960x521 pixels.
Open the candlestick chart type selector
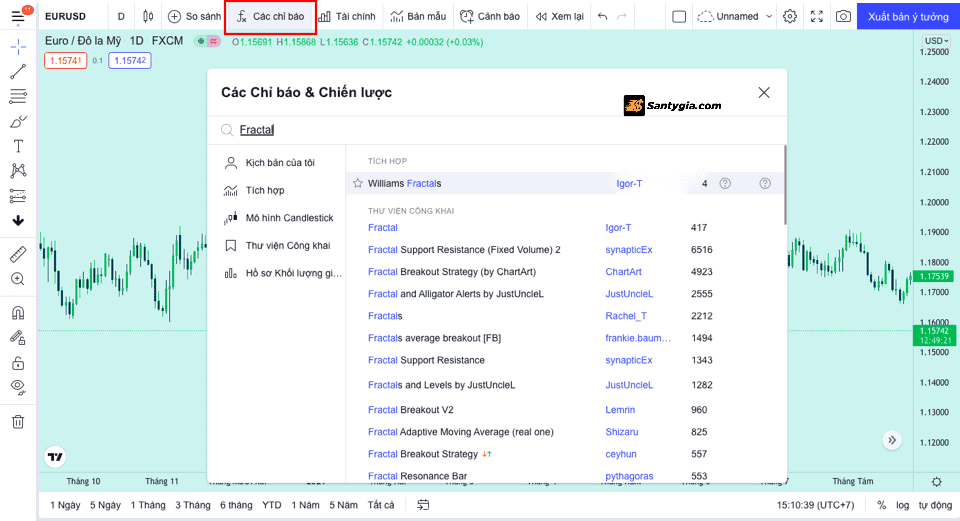[x=148, y=17]
